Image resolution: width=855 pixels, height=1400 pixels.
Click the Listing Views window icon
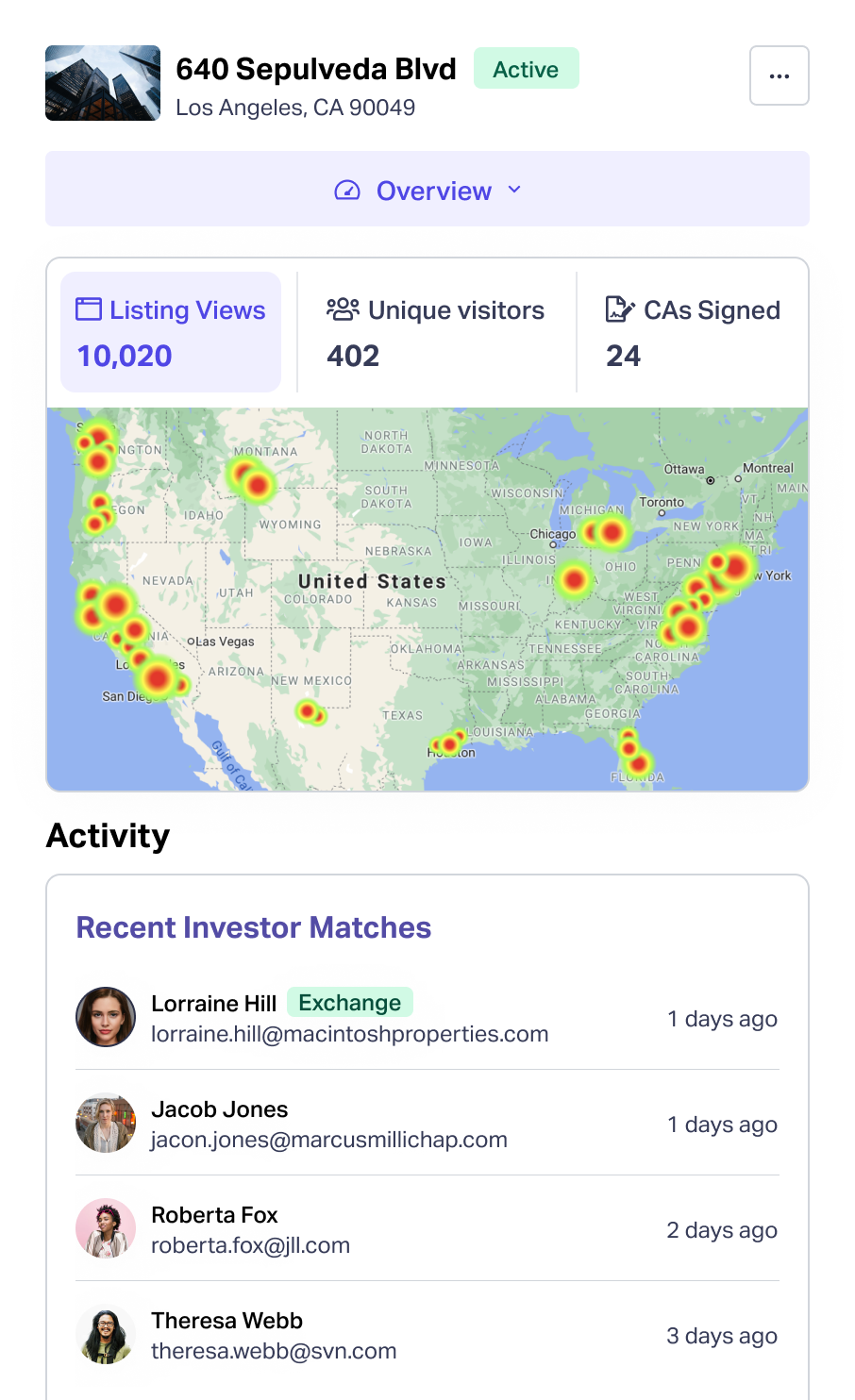(89, 309)
